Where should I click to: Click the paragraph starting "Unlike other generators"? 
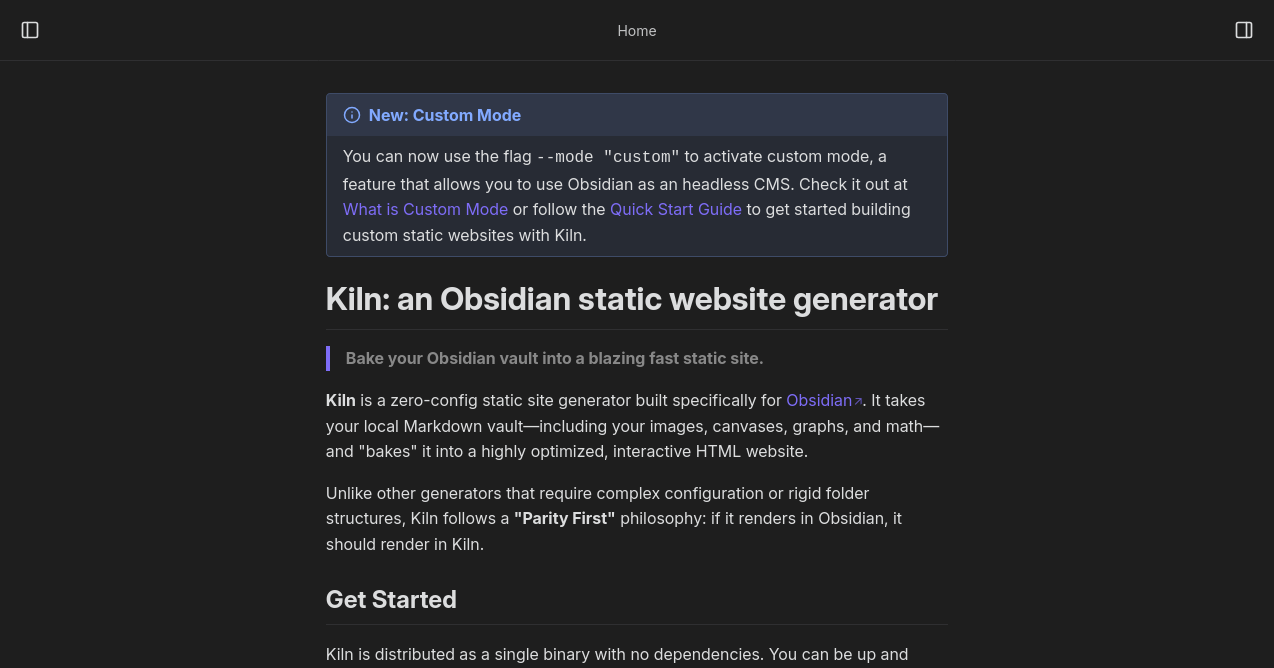597,493
